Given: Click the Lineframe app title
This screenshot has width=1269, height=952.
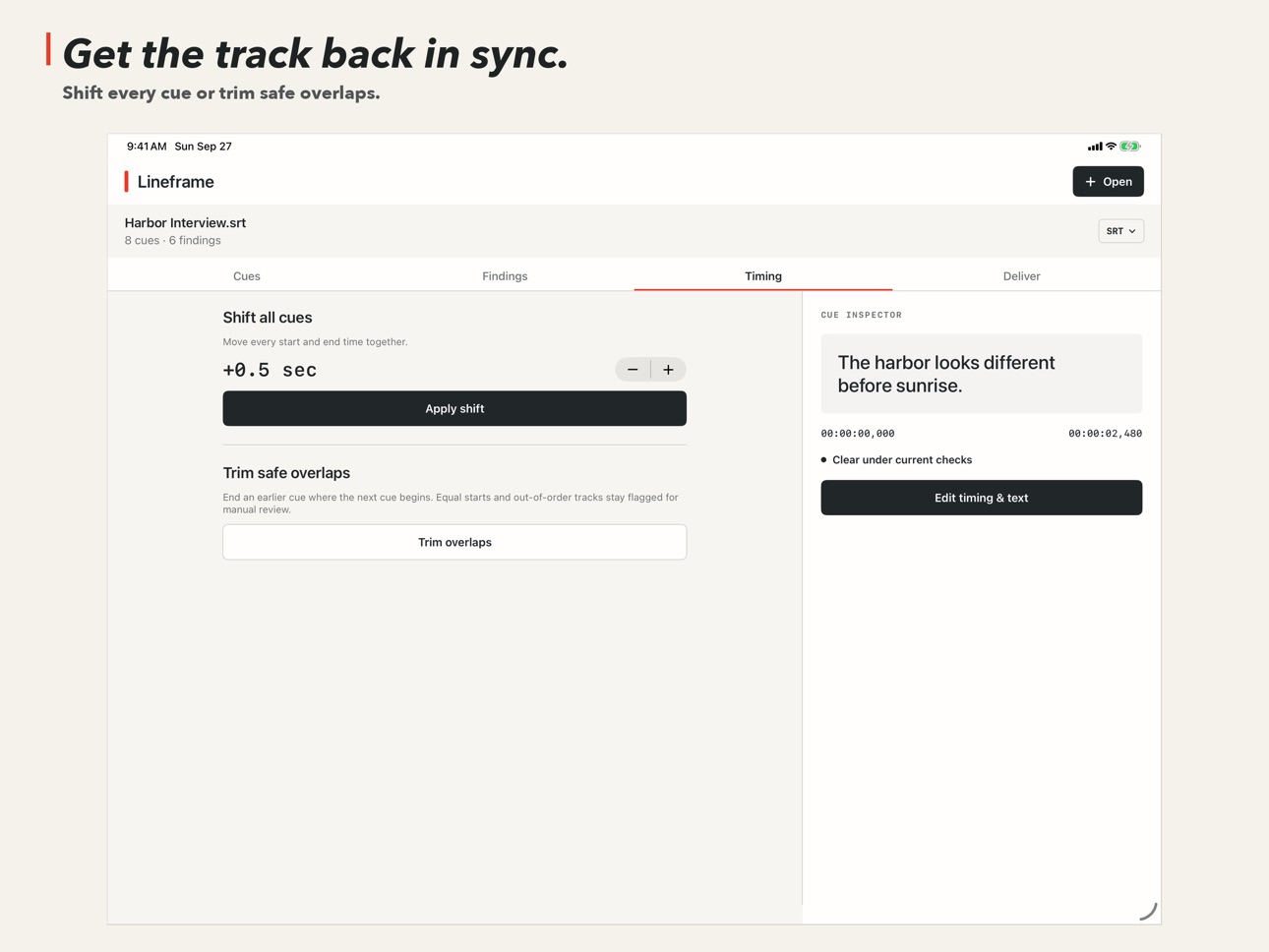Looking at the screenshot, I should tap(176, 182).
